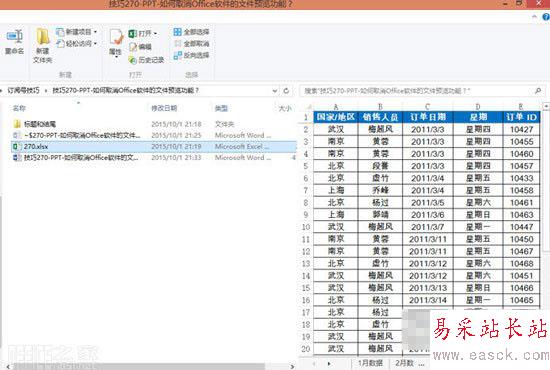Click the order ID cell 10427
550x370 pixels.
(x=521, y=129)
